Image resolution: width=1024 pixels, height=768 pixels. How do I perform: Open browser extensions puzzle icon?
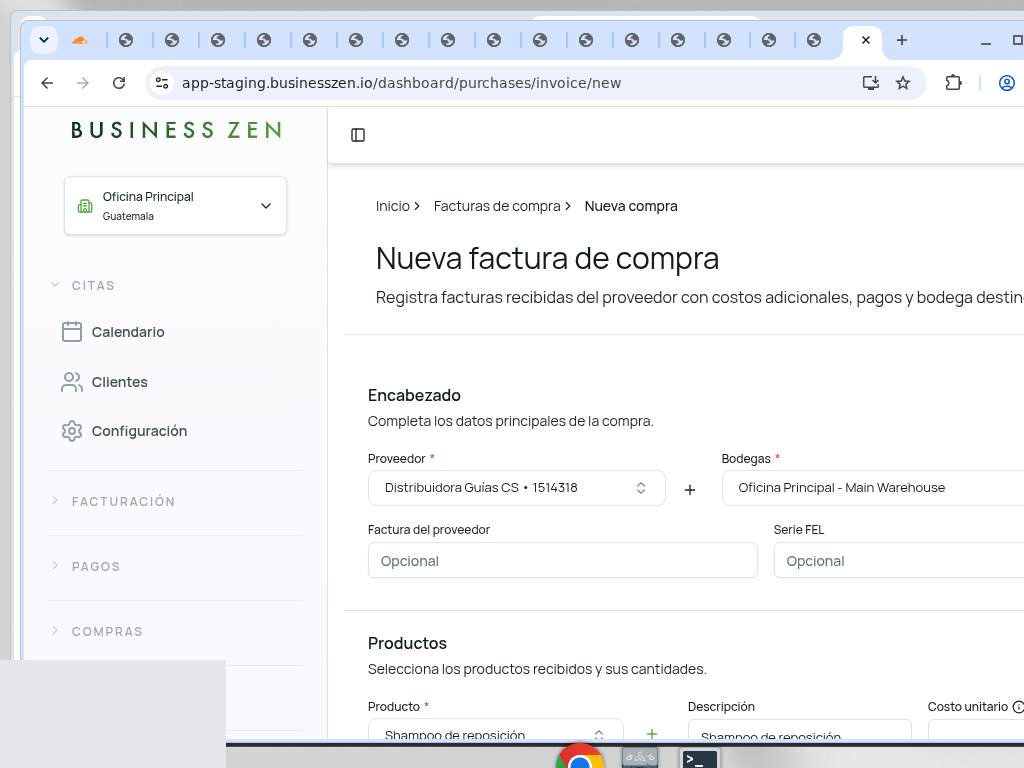tap(953, 83)
